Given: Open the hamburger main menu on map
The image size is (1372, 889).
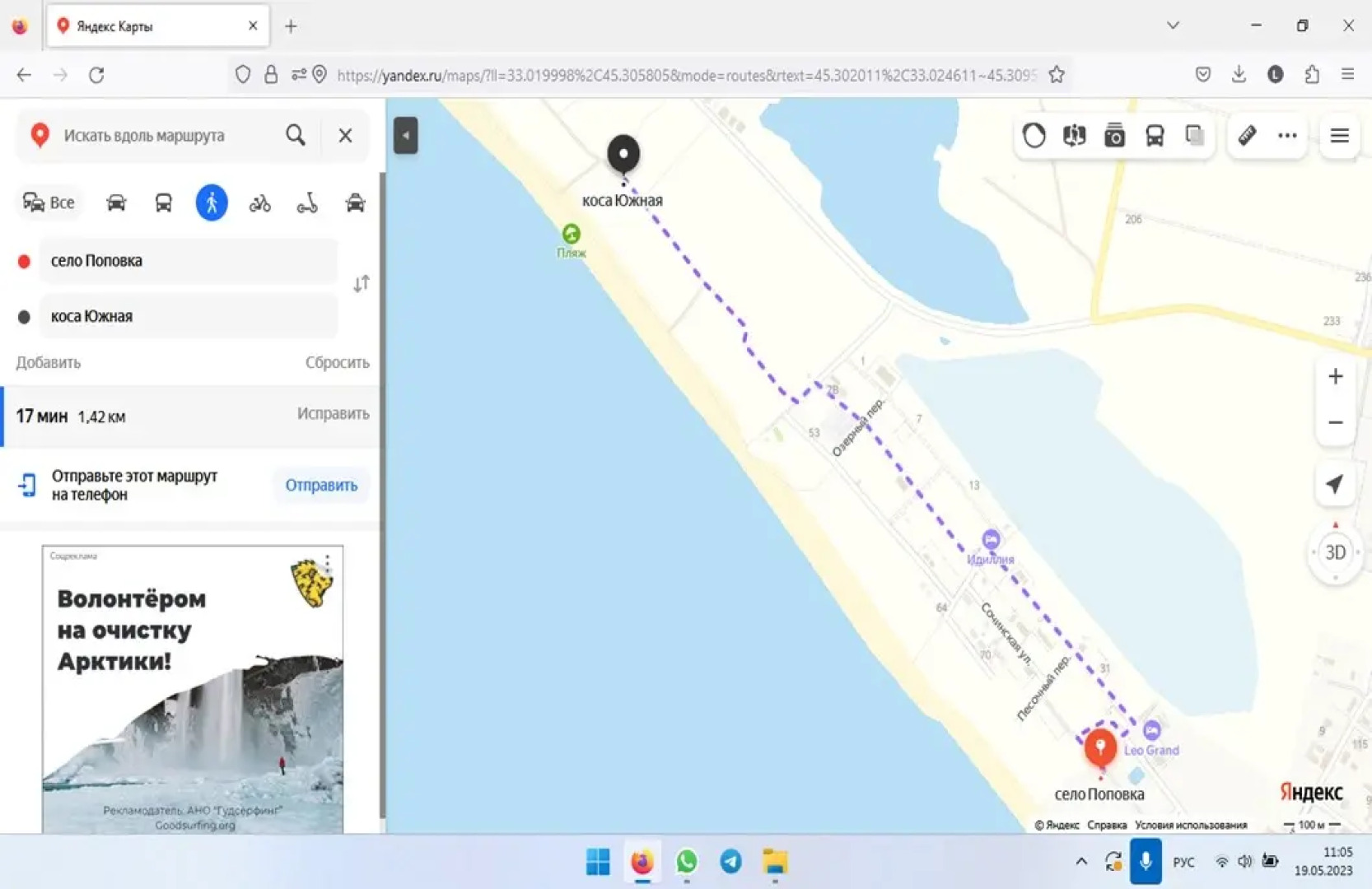Looking at the screenshot, I should tap(1339, 136).
